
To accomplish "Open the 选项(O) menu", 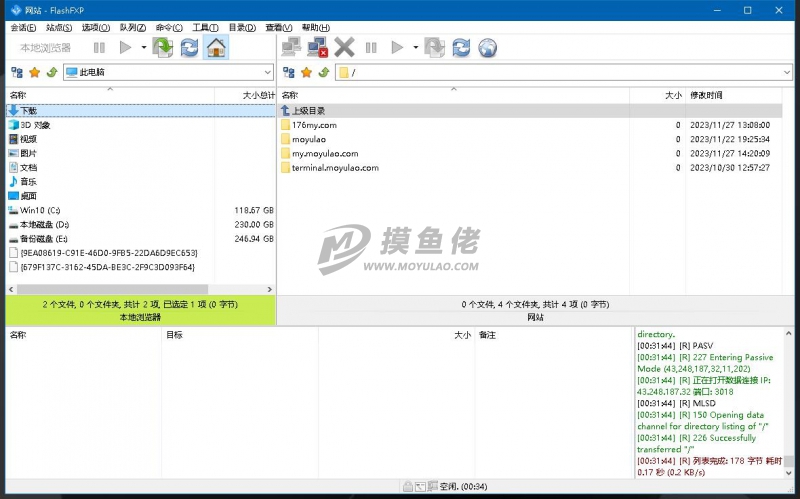I will (96, 28).
